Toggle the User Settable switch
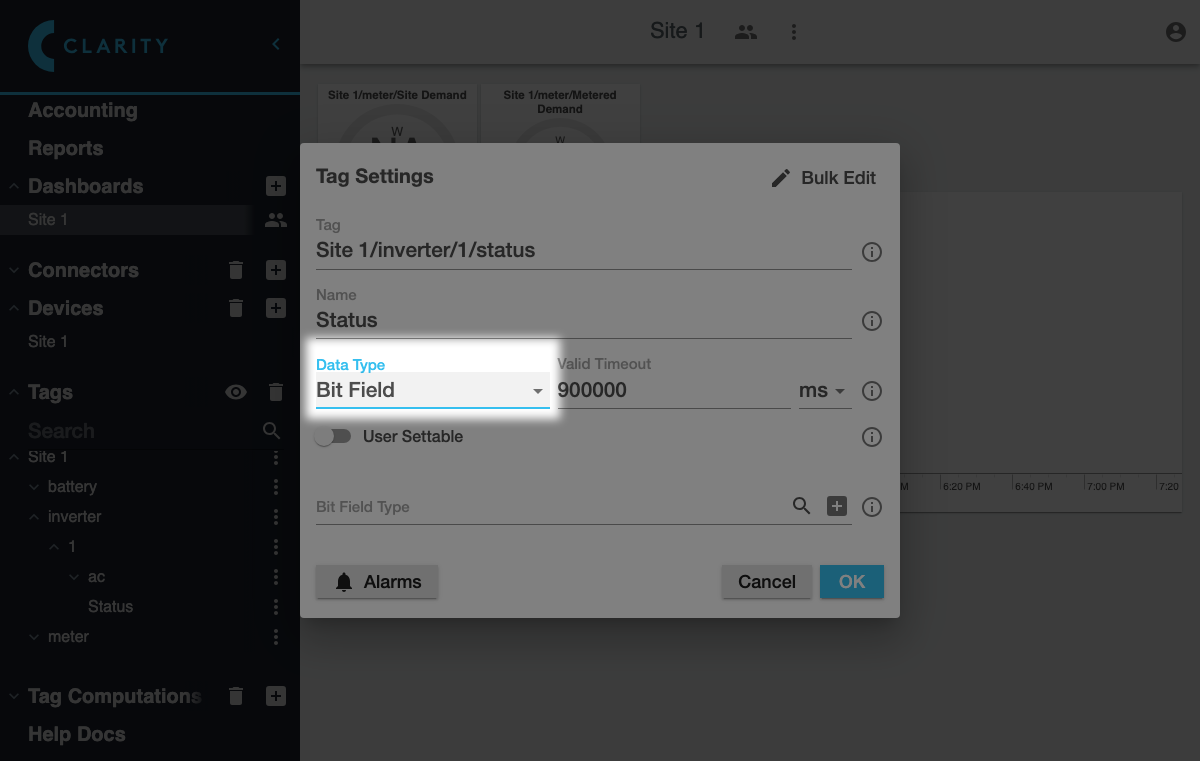The image size is (1200, 761). coord(333,437)
